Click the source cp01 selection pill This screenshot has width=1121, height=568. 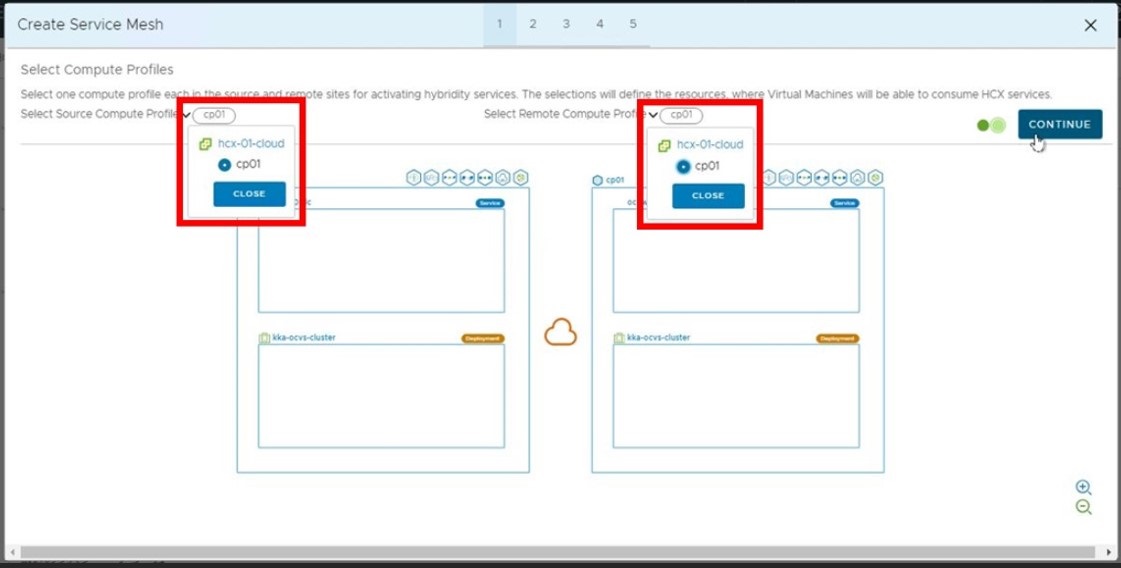click(214, 115)
